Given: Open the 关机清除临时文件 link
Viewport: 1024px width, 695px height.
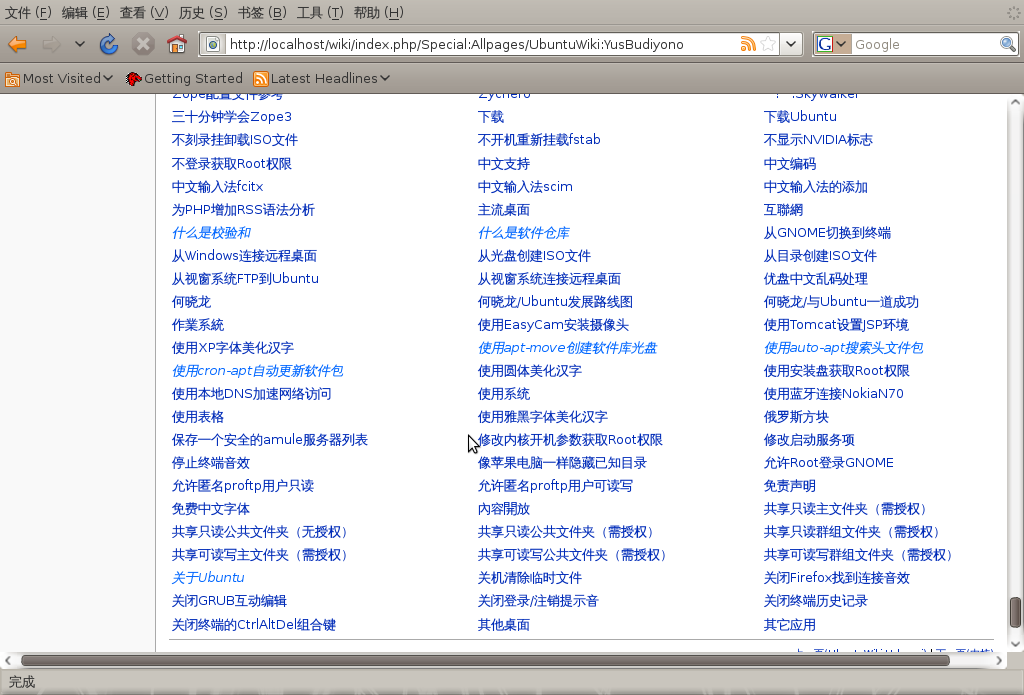Looking at the screenshot, I should [530, 577].
